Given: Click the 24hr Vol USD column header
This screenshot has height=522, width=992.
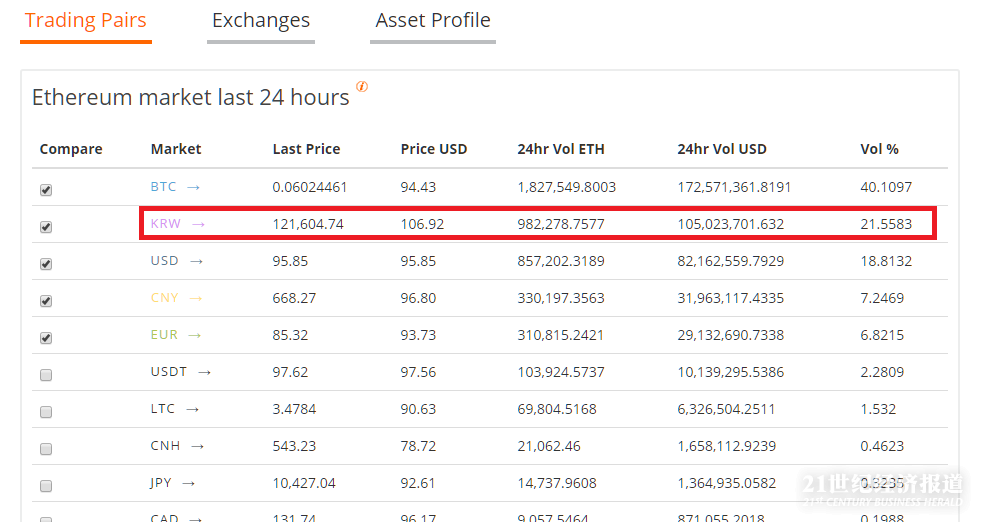Looking at the screenshot, I should point(721,149).
